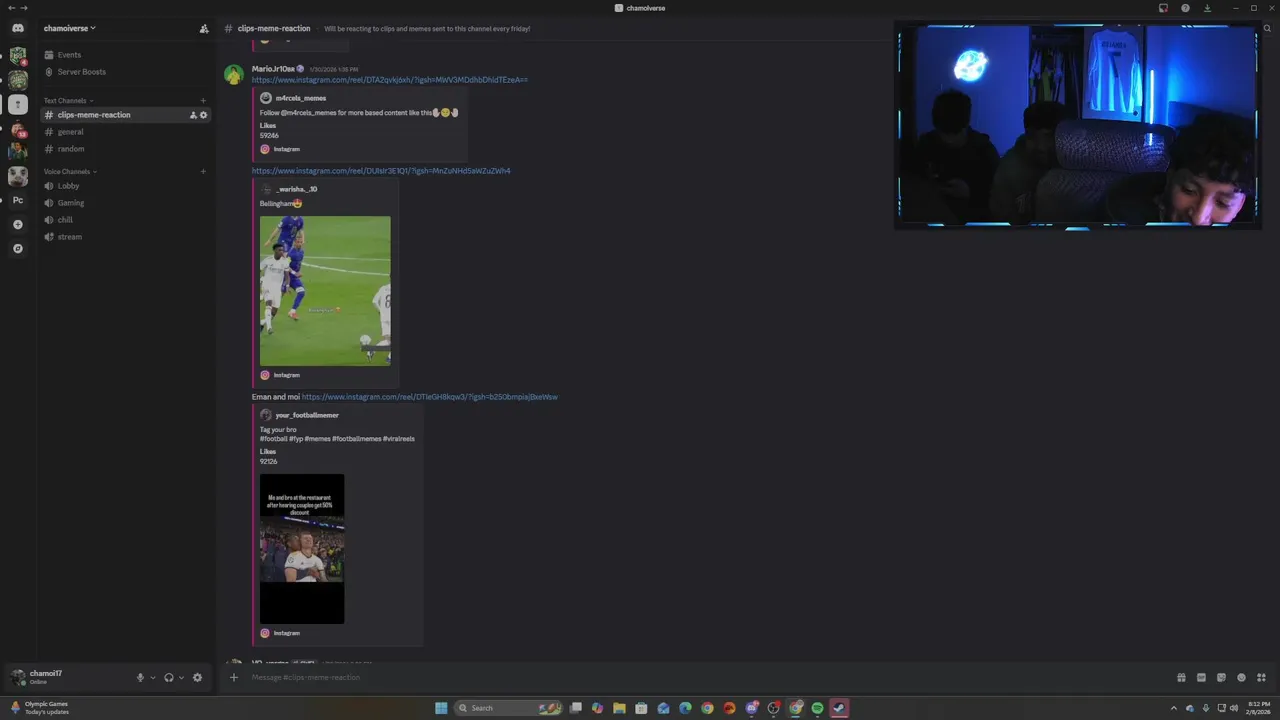Deafen with headphones icon
This screenshot has width=1280, height=720.
click(168, 677)
